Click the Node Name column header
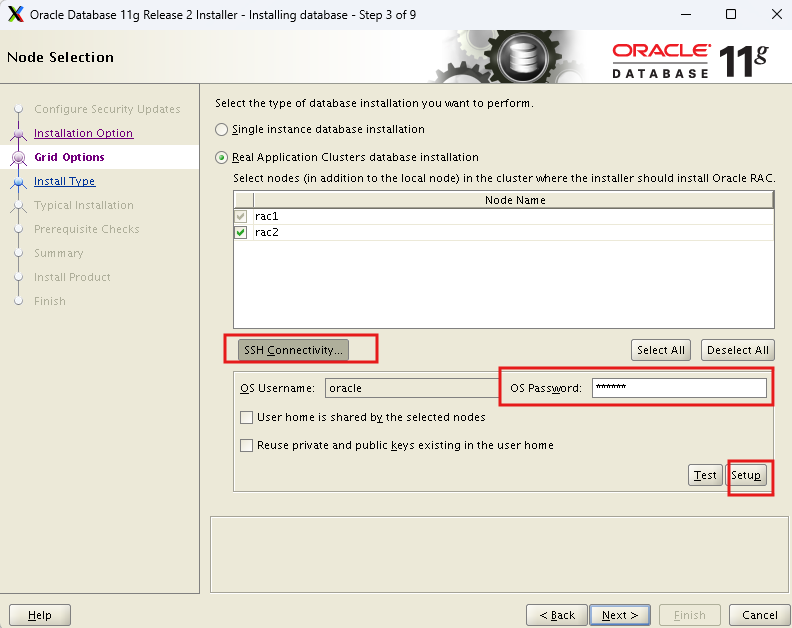This screenshot has width=792, height=628. pos(514,200)
